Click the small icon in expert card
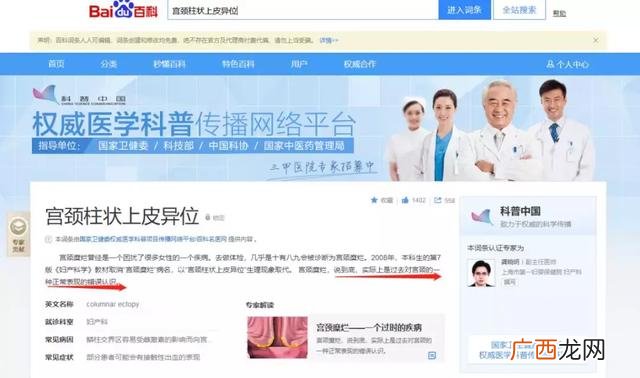This screenshot has height=378, width=640. (432, 356)
